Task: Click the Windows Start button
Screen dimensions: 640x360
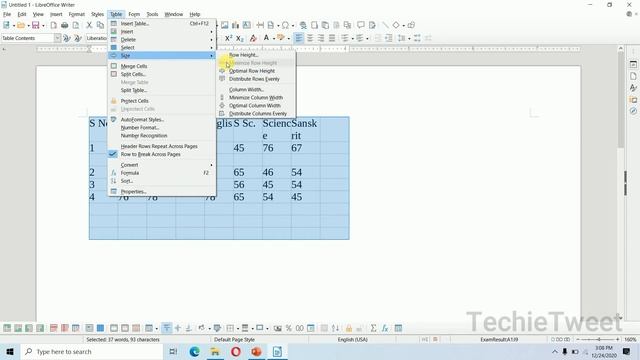Action: (x=10, y=351)
